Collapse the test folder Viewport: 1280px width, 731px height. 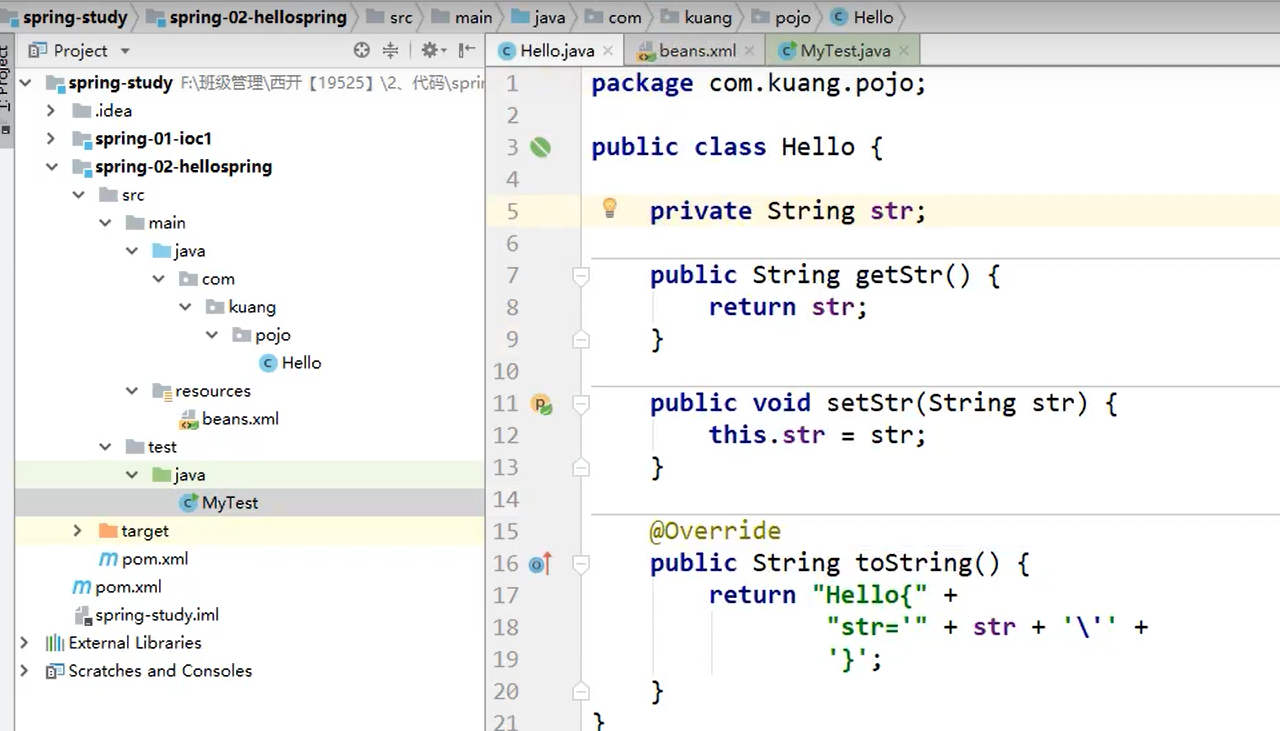(x=105, y=447)
